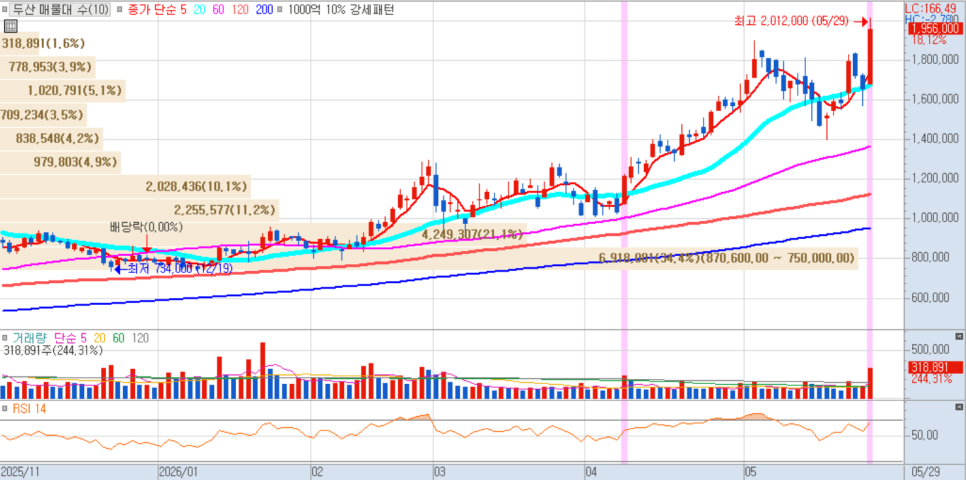Image resolution: width=966 pixels, height=480 pixels.
Task: Click the 2,028,436(10.1%) volume profile bar
Action: pyautogui.click(x=126, y=185)
